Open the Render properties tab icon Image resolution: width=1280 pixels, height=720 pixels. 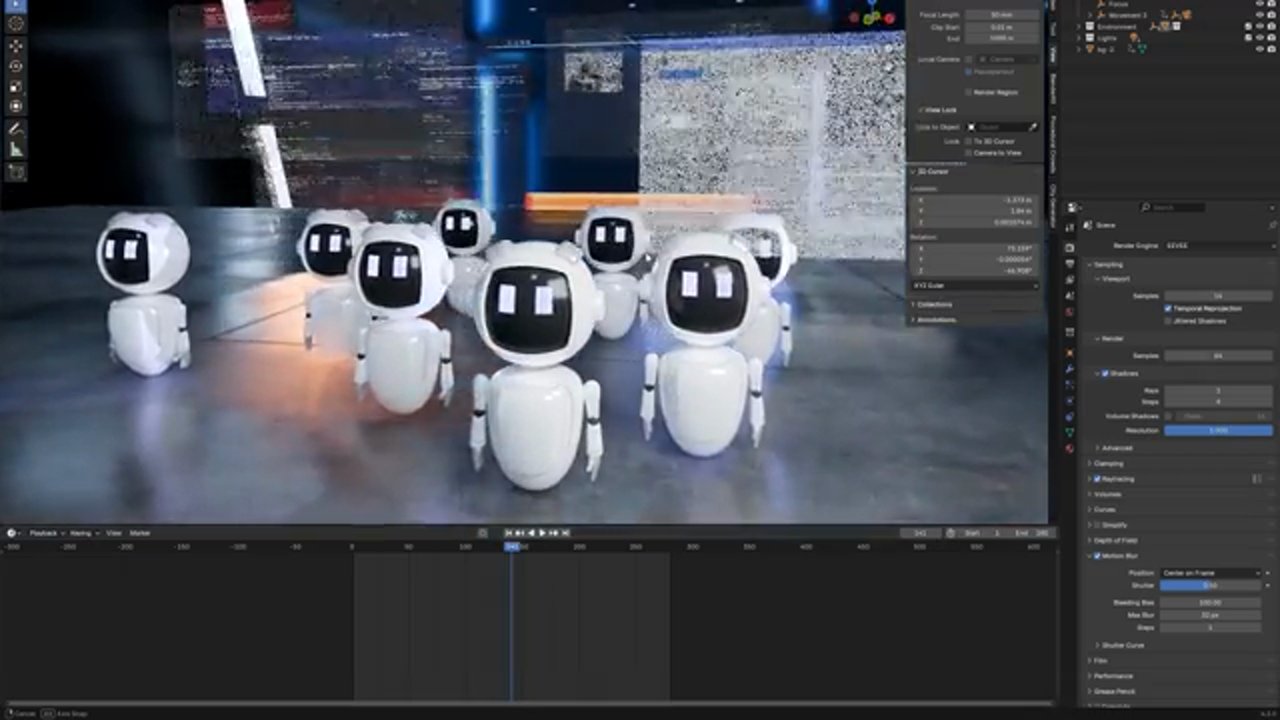(x=1070, y=247)
